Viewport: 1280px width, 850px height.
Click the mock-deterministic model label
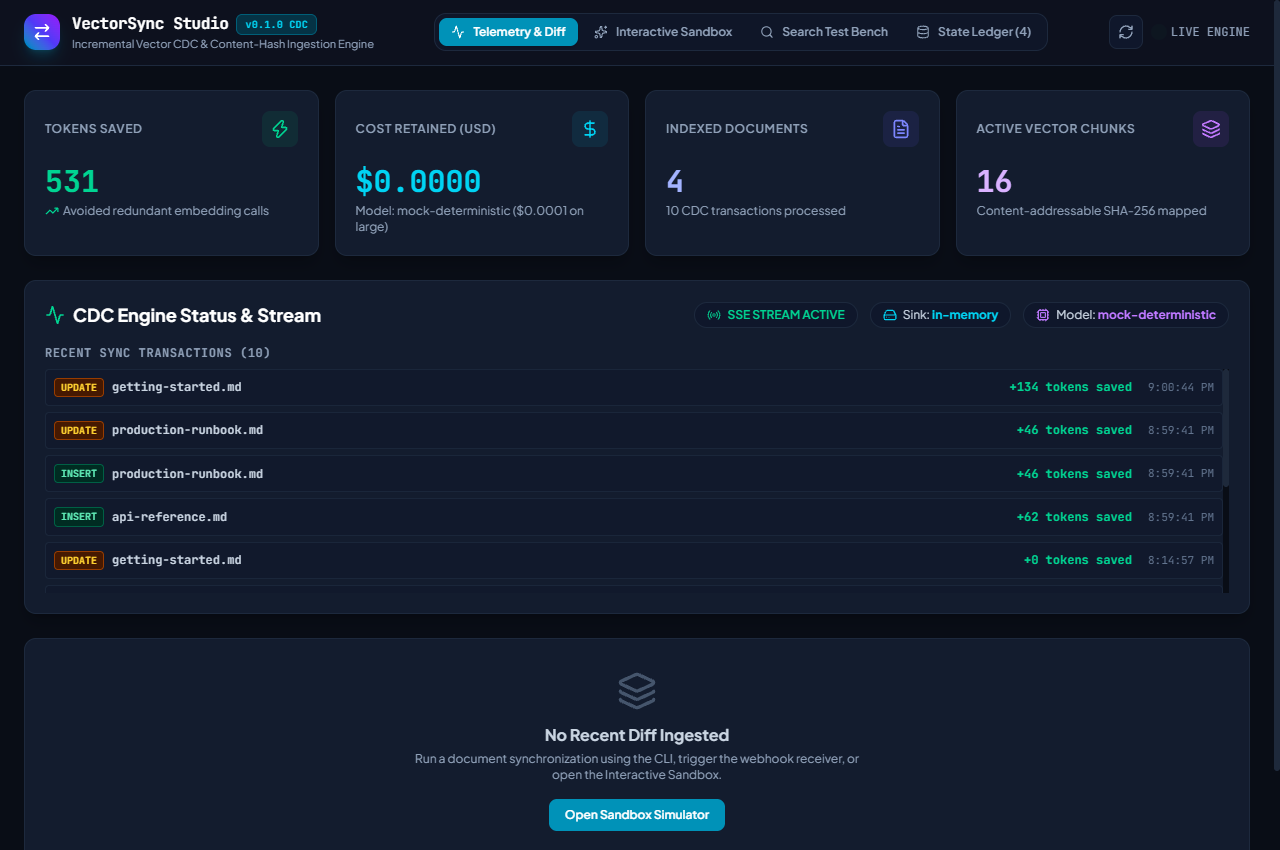tap(1157, 315)
